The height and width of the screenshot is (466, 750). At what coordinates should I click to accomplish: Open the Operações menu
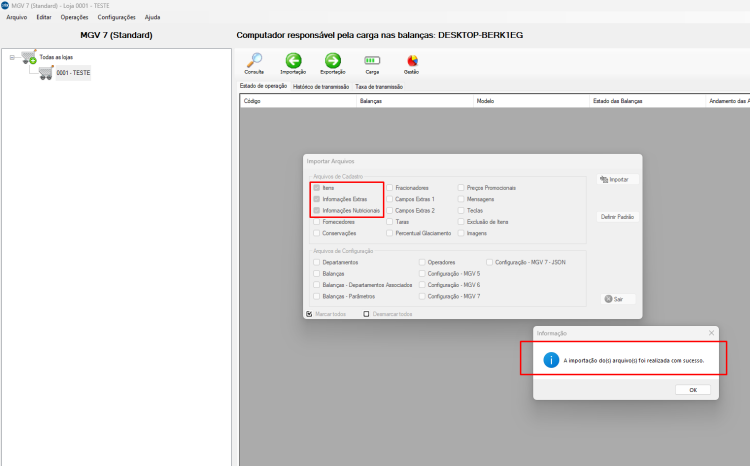pos(74,17)
